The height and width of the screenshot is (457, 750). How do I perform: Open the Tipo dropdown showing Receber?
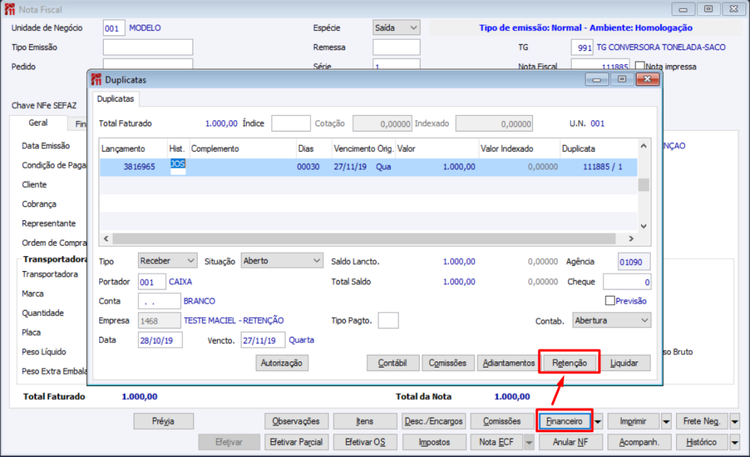[x=167, y=261]
